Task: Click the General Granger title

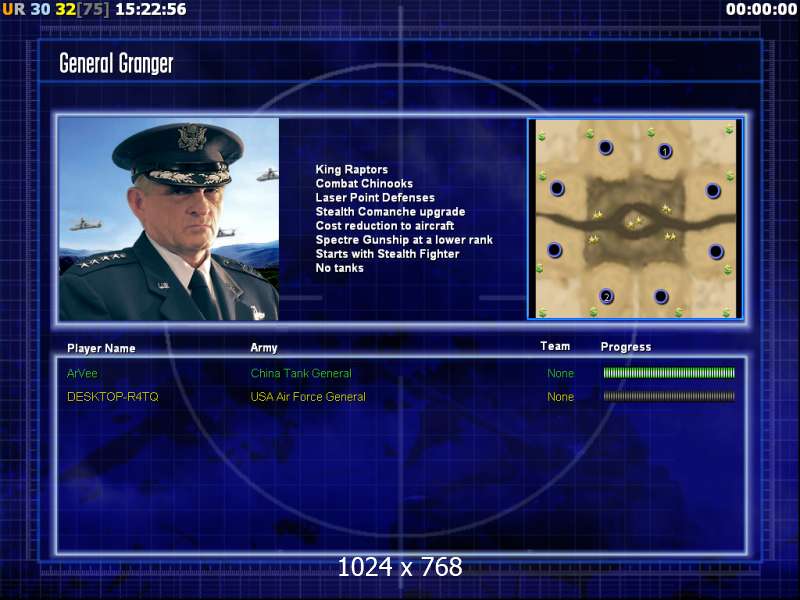Action: pos(116,64)
